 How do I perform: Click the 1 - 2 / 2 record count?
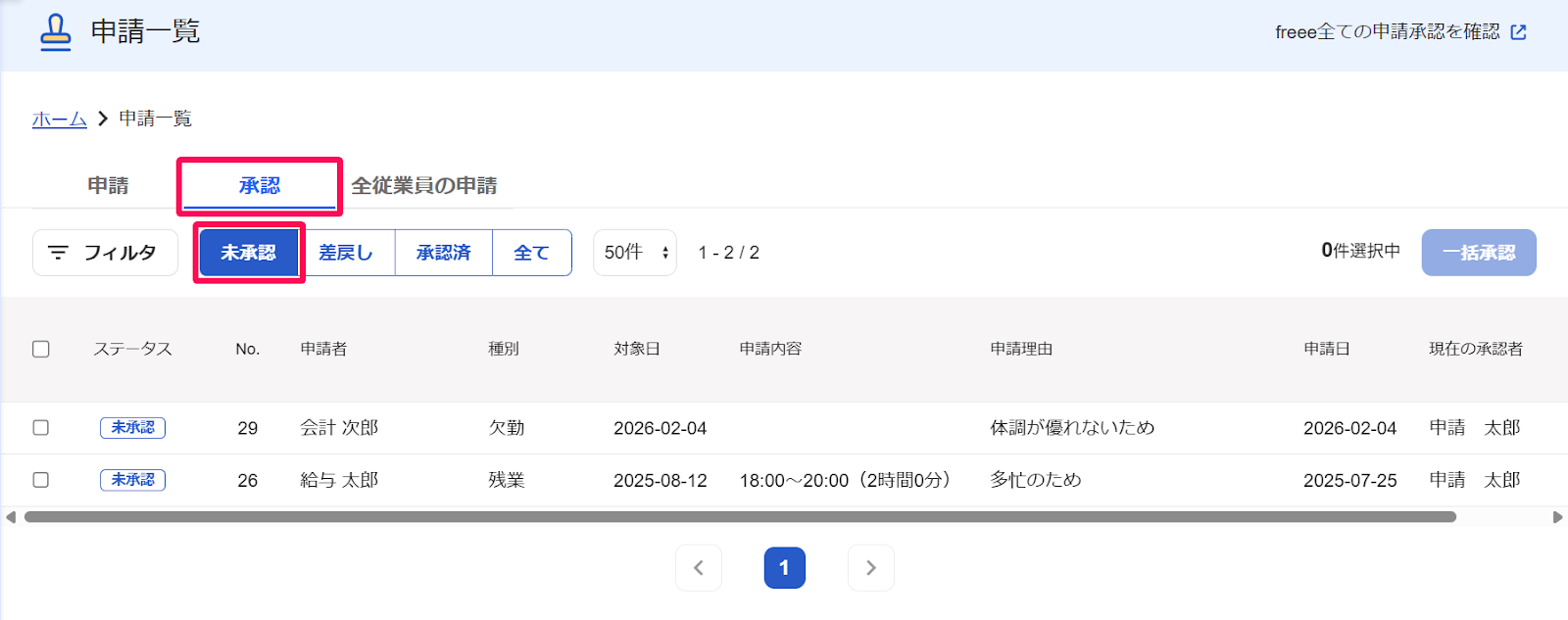click(x=729, y=253)
